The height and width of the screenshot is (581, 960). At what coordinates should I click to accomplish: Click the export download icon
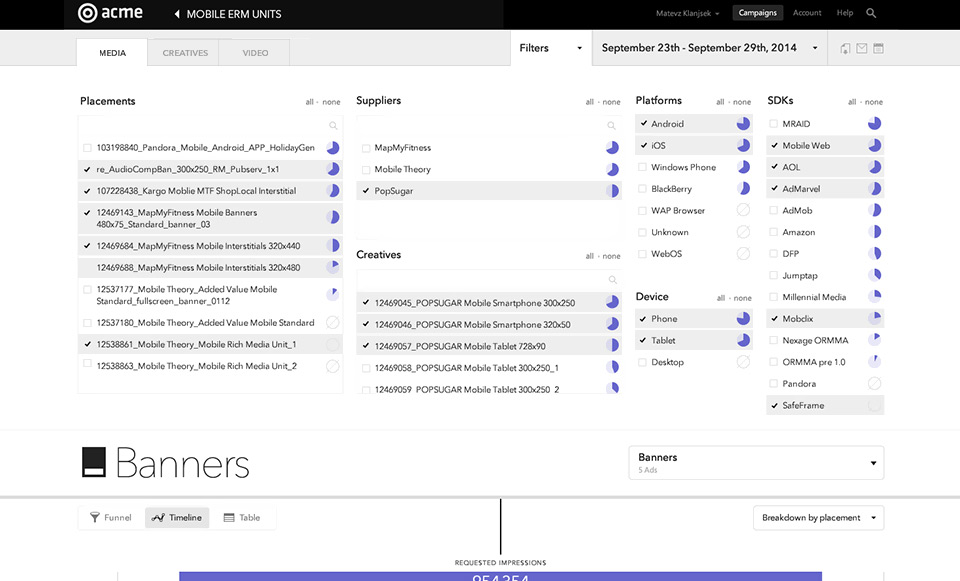coord(845,48)
